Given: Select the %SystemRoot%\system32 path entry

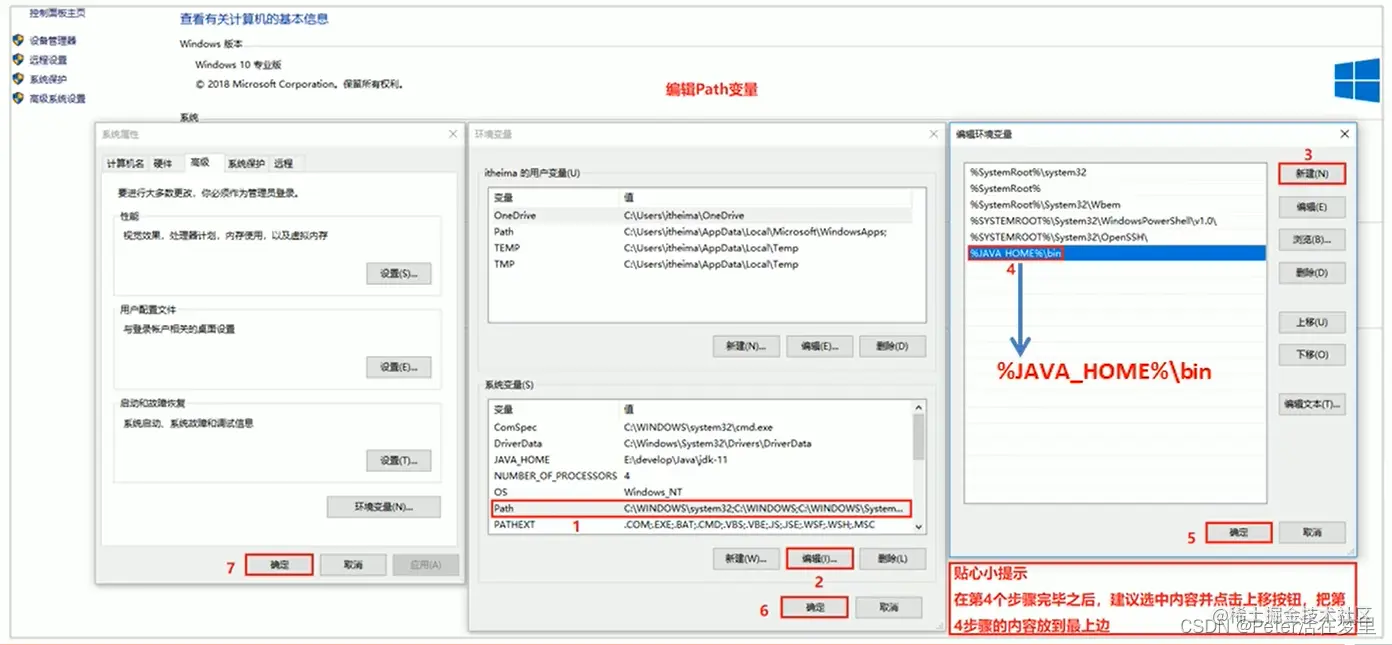Looking at the screenshot, I should (x=1115, y=172).
